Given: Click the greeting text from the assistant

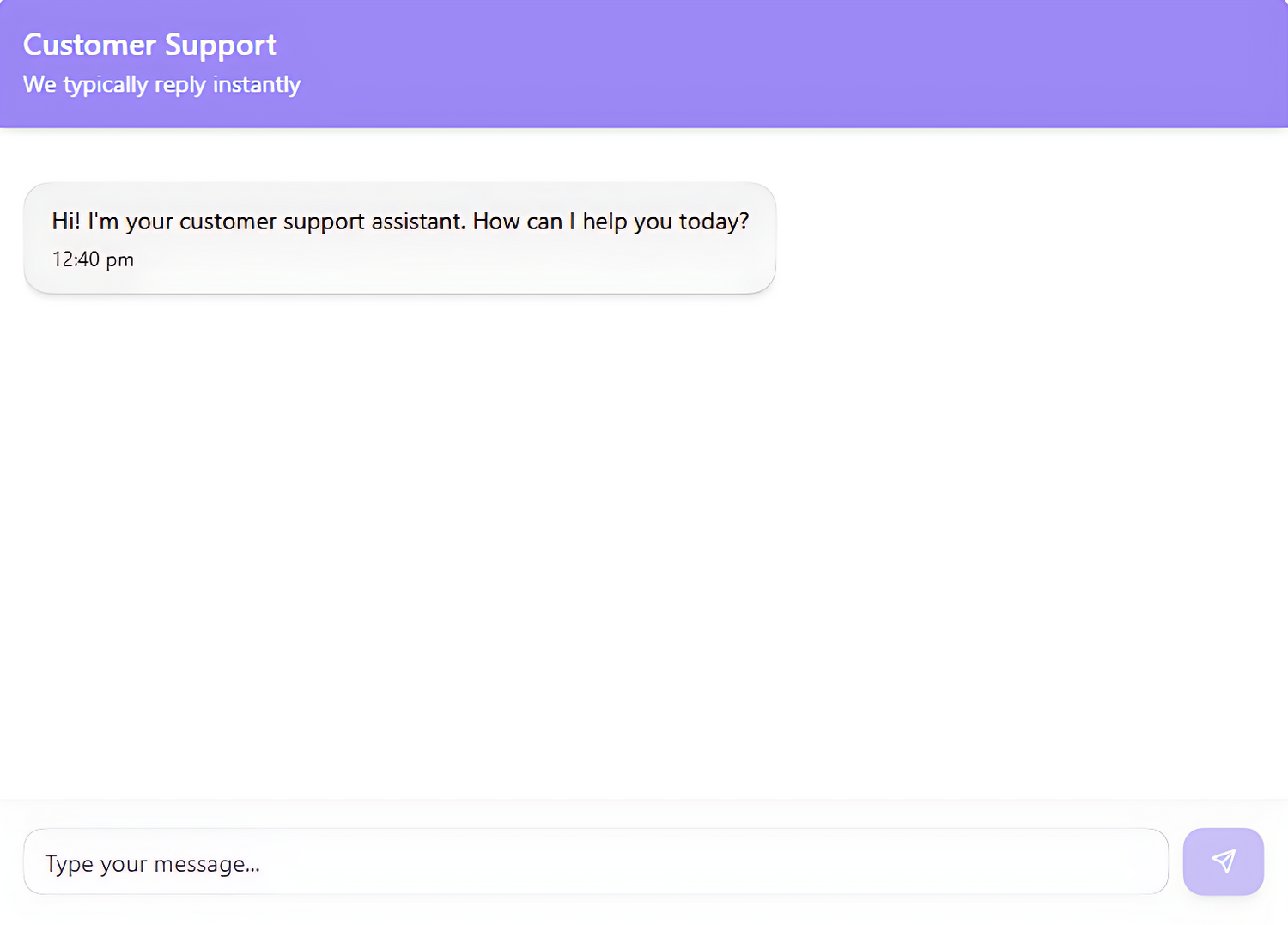Looking at the screenshot, I should [x=400, y=221].
